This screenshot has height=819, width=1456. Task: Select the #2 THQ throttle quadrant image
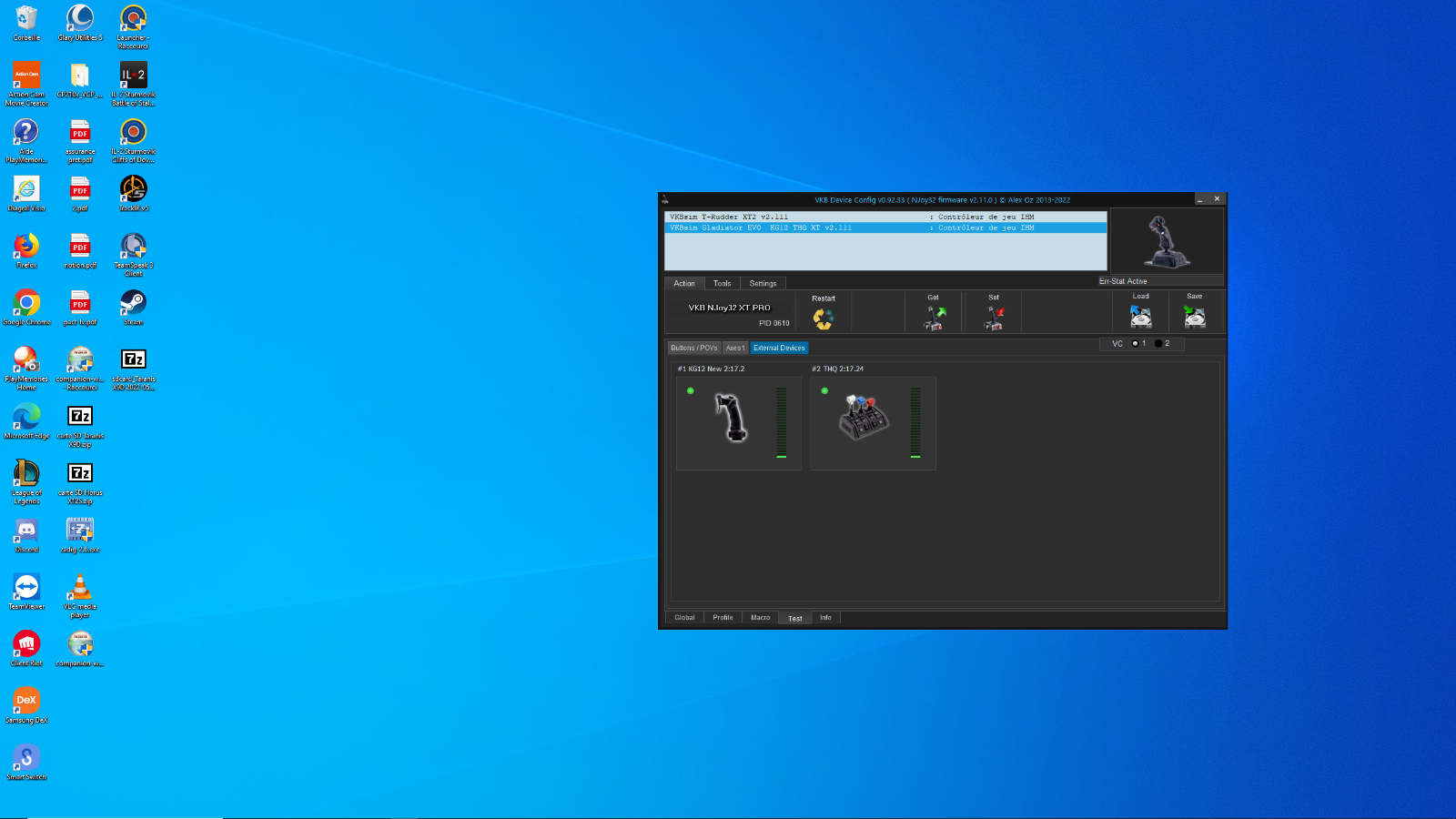pyautogui.click(x=864, y=417)
